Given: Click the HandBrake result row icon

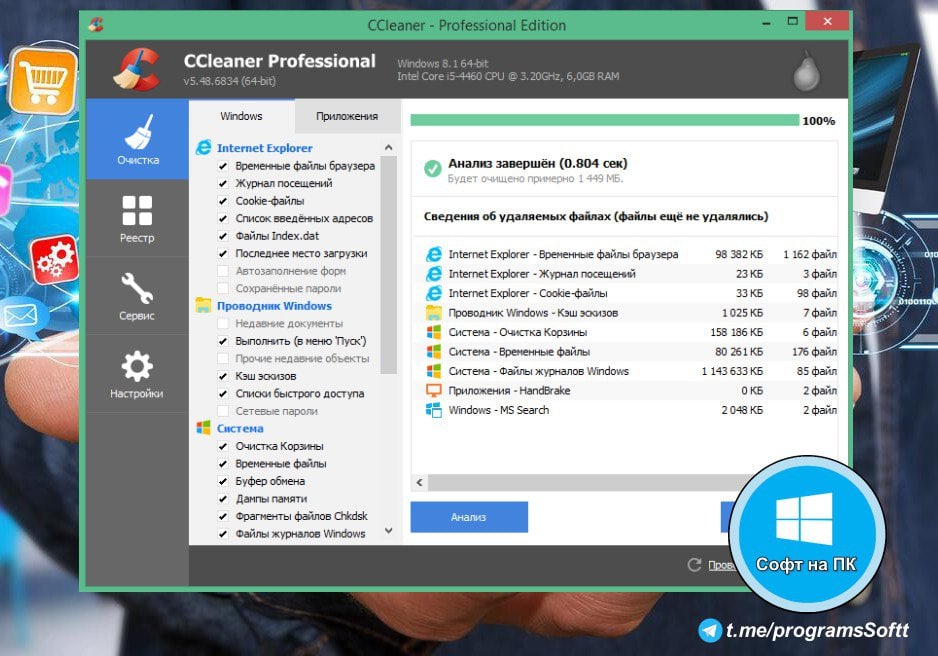Looking at the screenshot, I should coord(433,391).
